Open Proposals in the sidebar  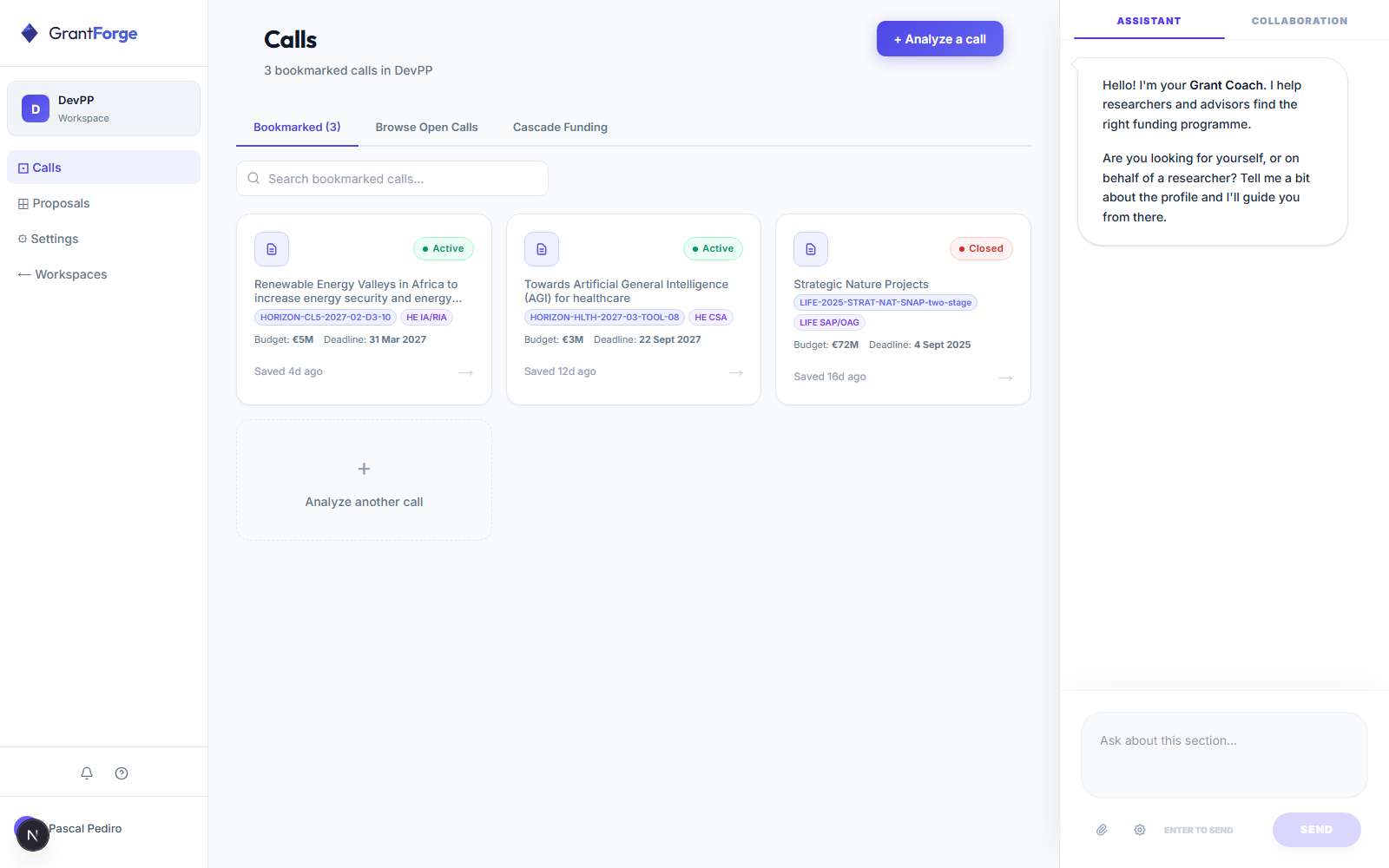click(x=61, y=203)
